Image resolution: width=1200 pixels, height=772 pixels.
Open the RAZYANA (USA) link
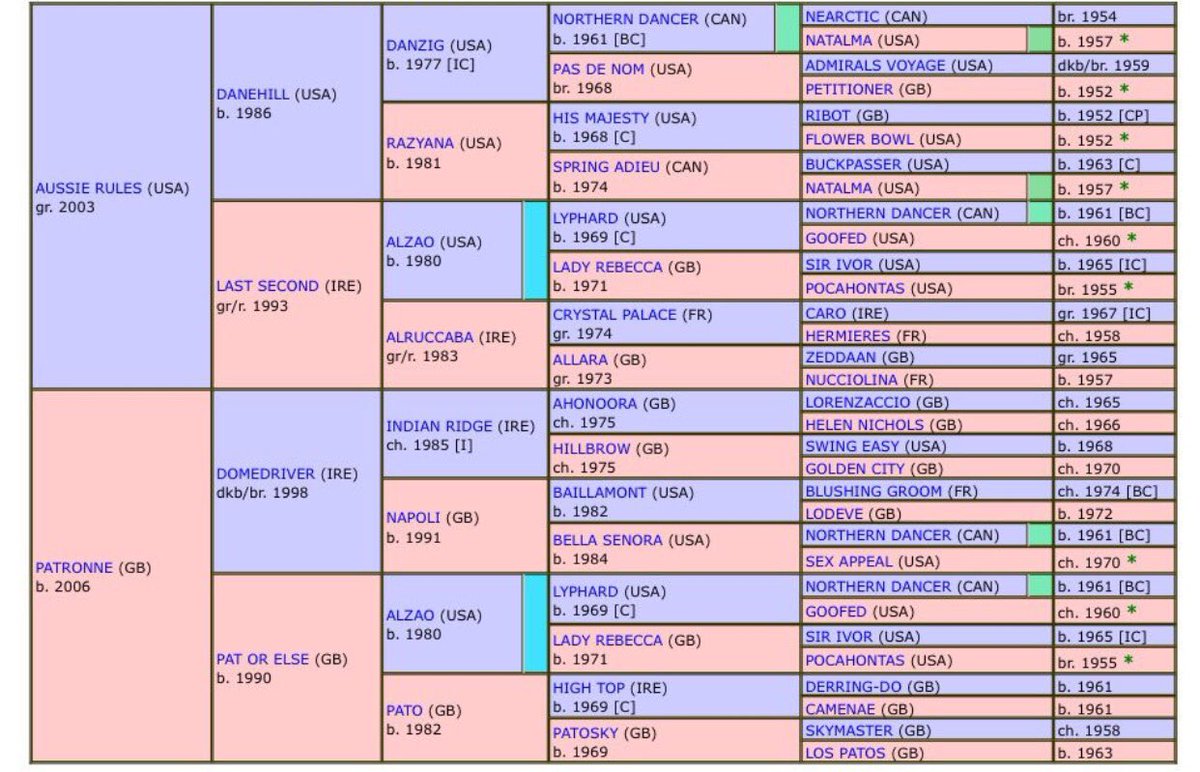coord(442,142)
